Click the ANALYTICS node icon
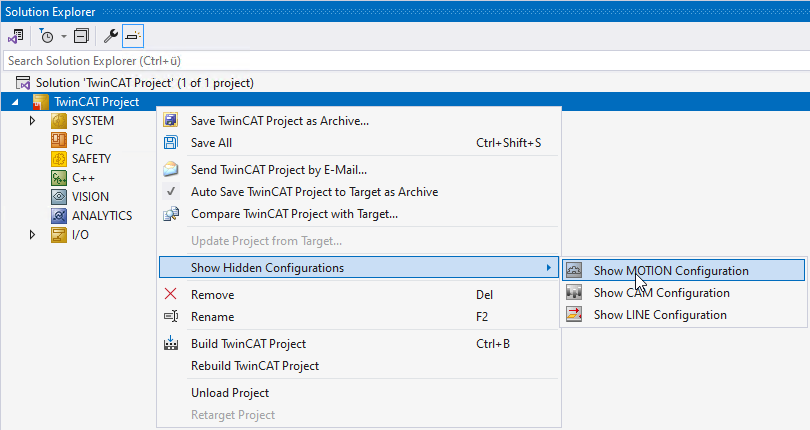This screenshot has width=810, height=430. coord(59,216)
